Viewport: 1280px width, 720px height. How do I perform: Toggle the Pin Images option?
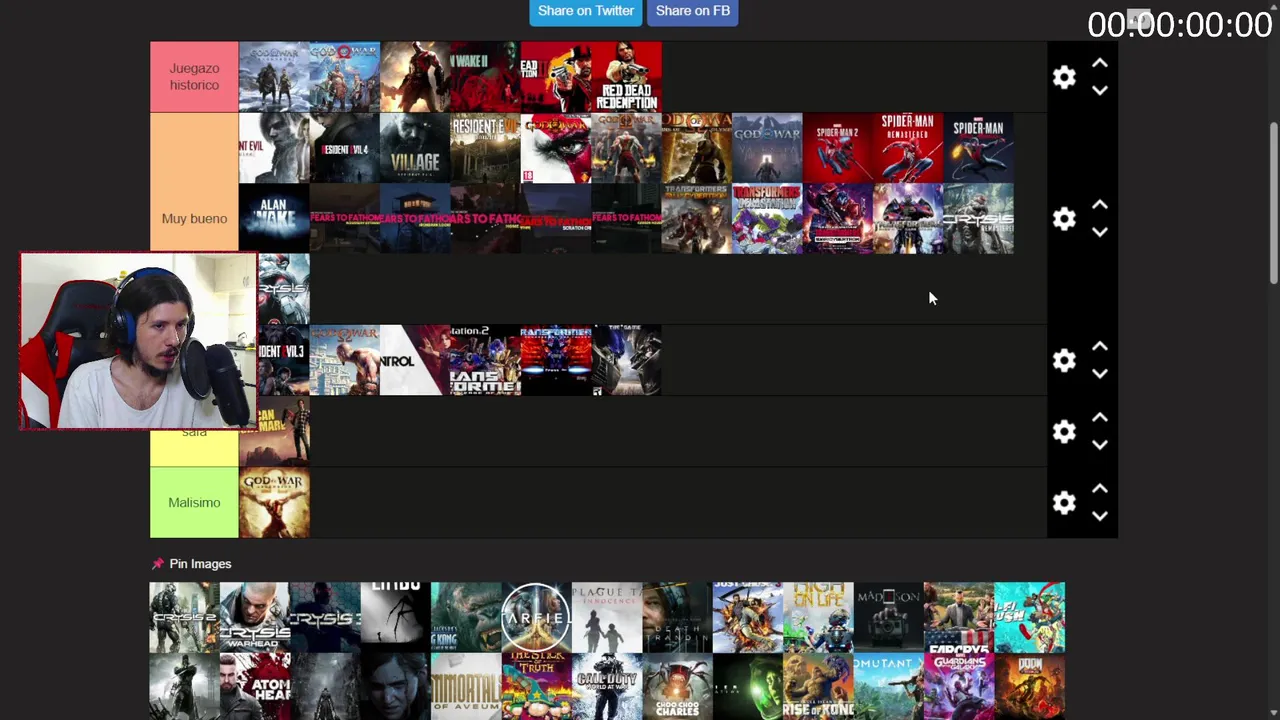pyautogui.click(x=191, y=564)
